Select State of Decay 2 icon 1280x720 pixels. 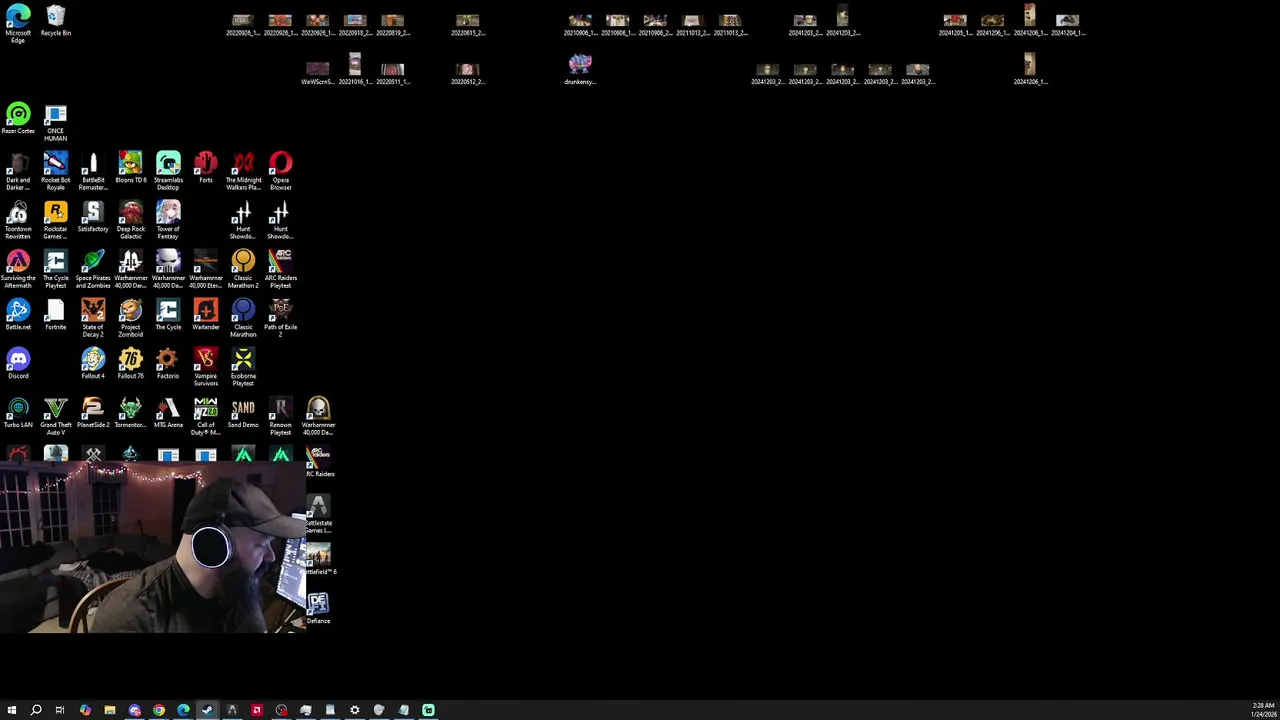tap(93, 319)
